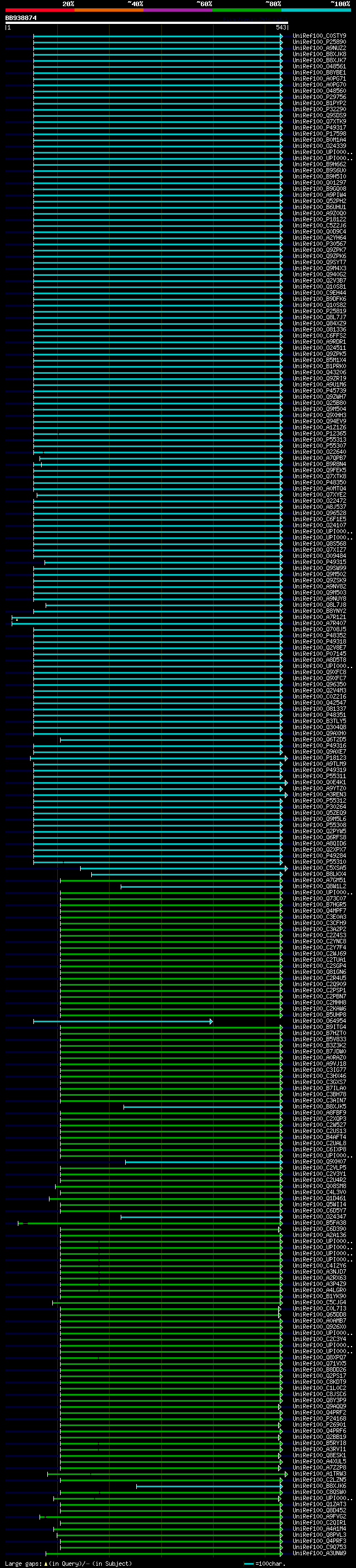Image resolution: width=356 pixels, height=1568 pixels.
Task: Open hit UniRef100_A9NUZ2
Action: coord(319,48)
